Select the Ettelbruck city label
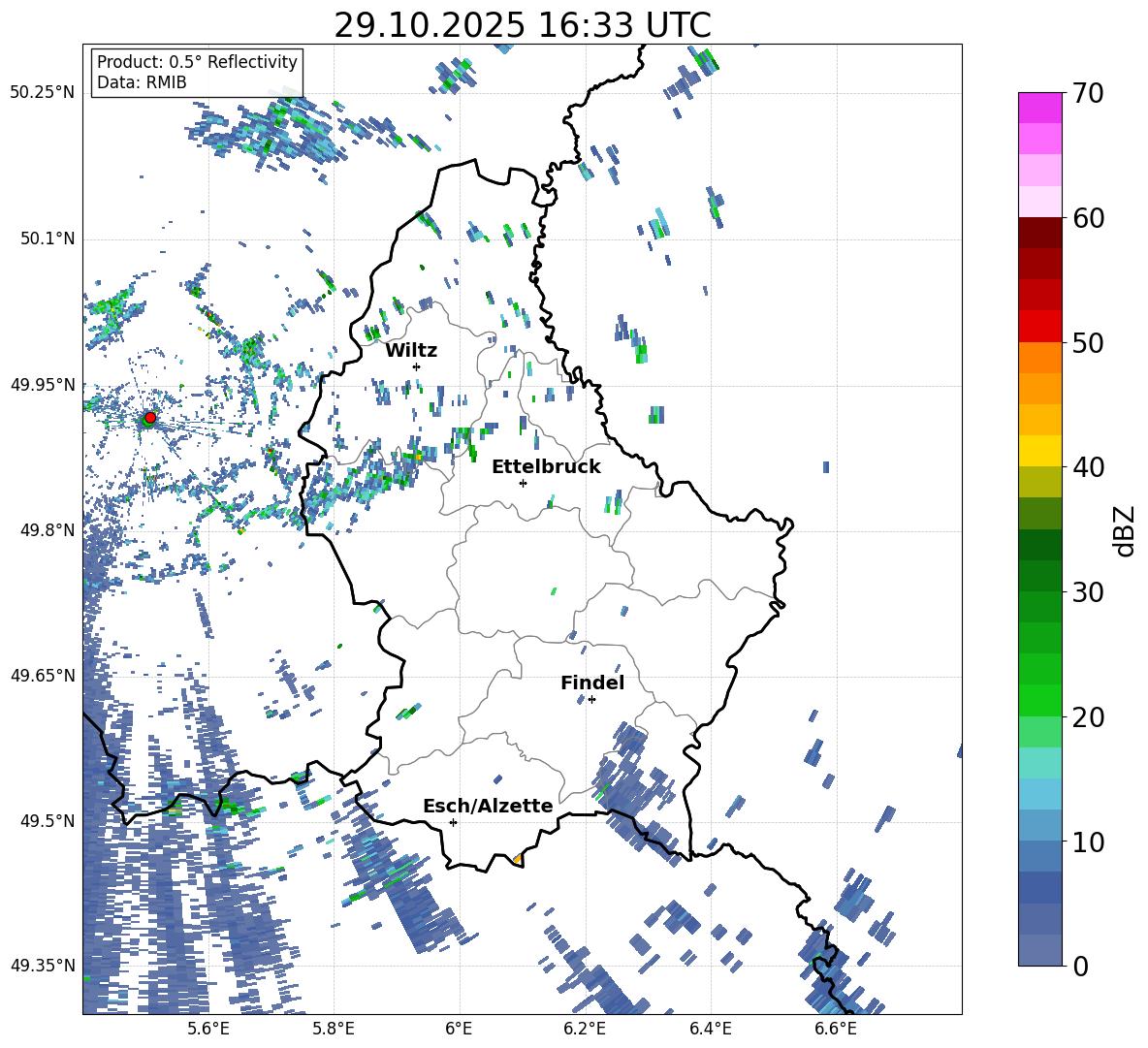Screen dimensions: 1148x1048 [546, 466]
